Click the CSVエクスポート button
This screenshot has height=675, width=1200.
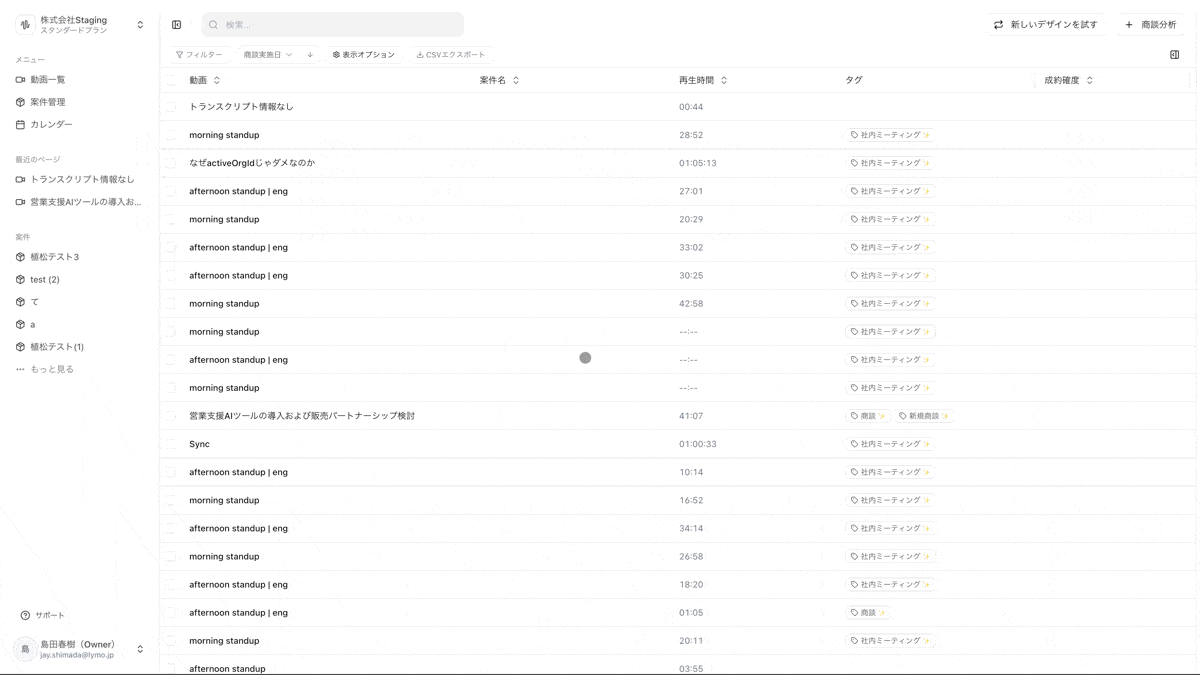(450, 55)
